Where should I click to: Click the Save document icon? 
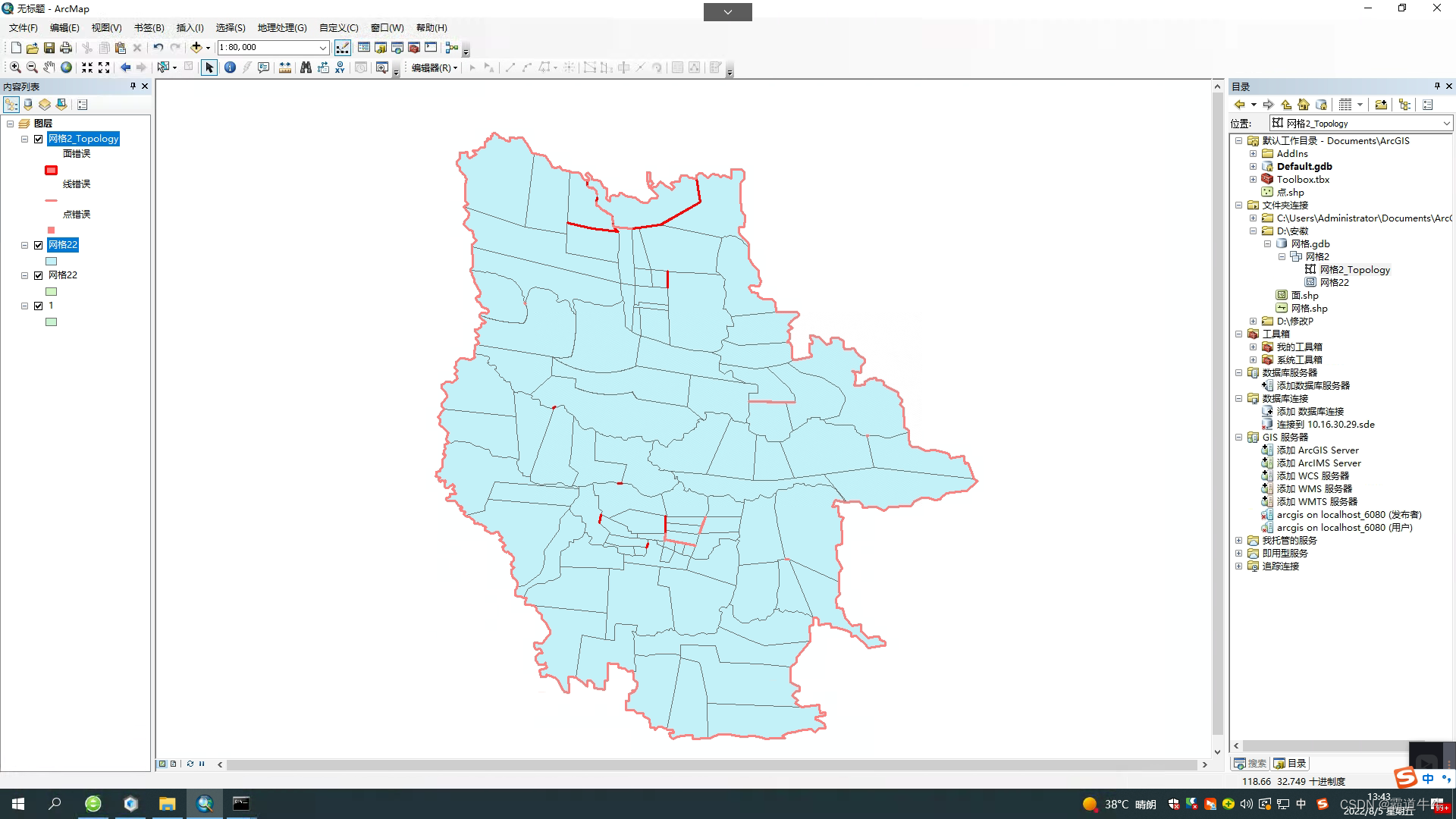(x=49, y=48)
